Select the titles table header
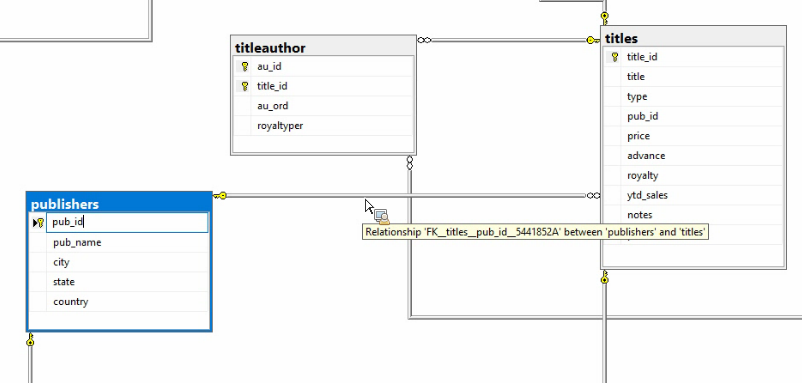Screen dimensions: 802x383 (x=694, y=38)
